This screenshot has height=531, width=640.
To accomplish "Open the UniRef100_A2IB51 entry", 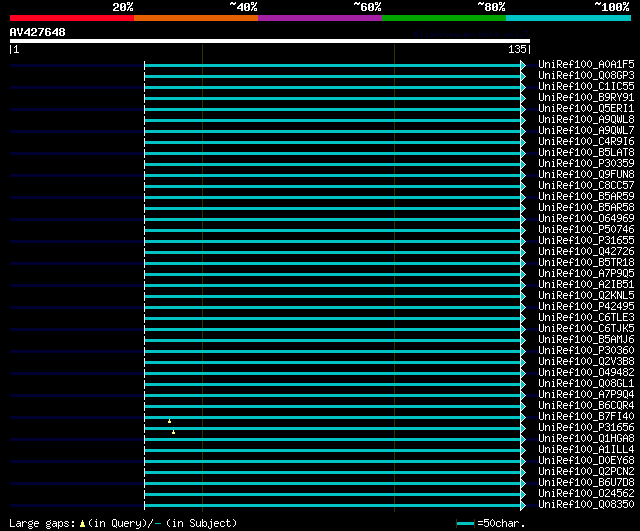I will [x=586, y=285].
